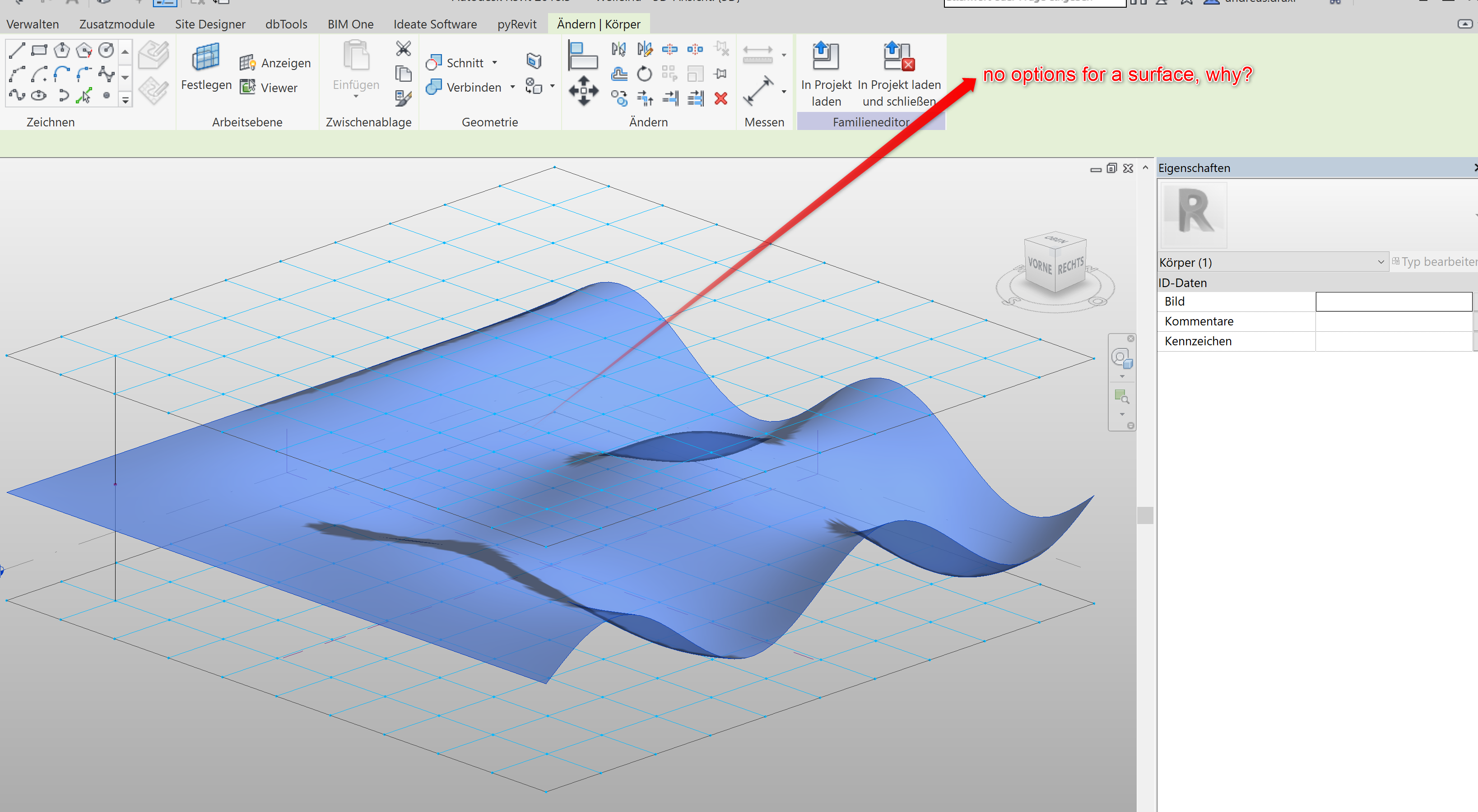Switch to the pyRevit tab
The height and width of the screenshot is (812, 1478).
click(516, 24)
